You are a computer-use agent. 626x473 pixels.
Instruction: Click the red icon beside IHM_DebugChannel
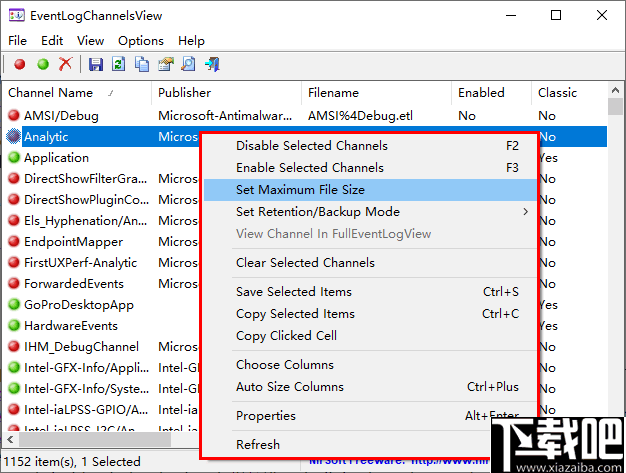pos(14,346)
